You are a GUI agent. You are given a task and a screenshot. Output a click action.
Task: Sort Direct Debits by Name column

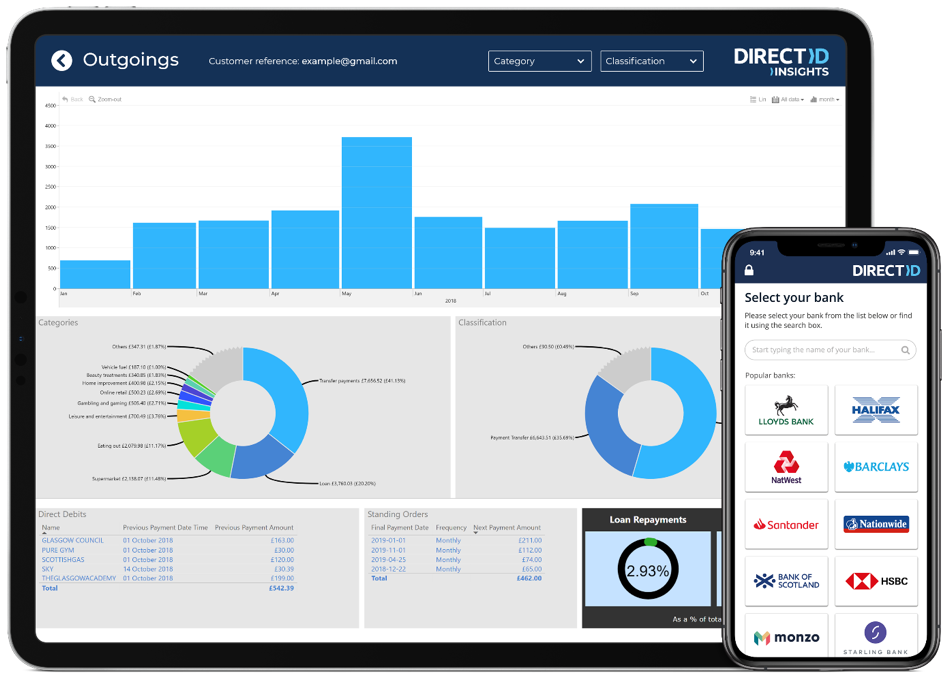[x=51, y=528]
